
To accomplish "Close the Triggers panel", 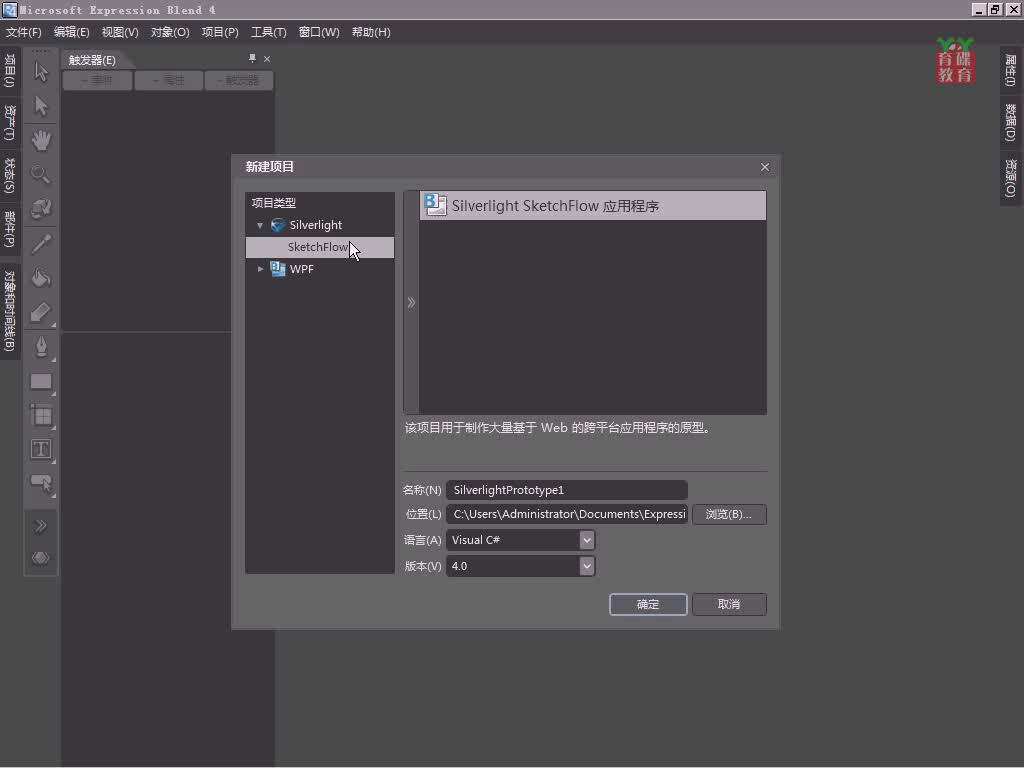I will (267, 59).
